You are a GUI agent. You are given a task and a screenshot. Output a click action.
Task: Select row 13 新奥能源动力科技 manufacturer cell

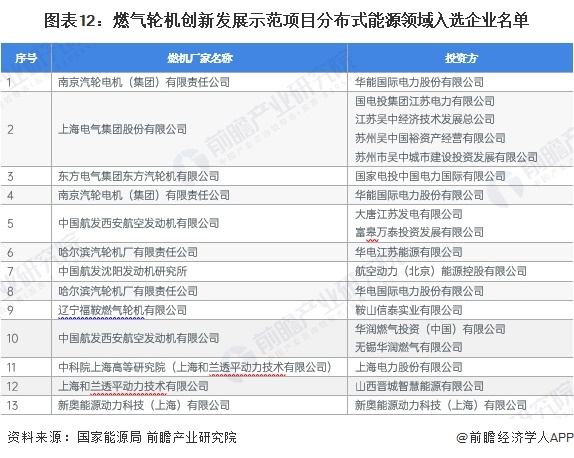pyautogui.click(x=200, y=405)
